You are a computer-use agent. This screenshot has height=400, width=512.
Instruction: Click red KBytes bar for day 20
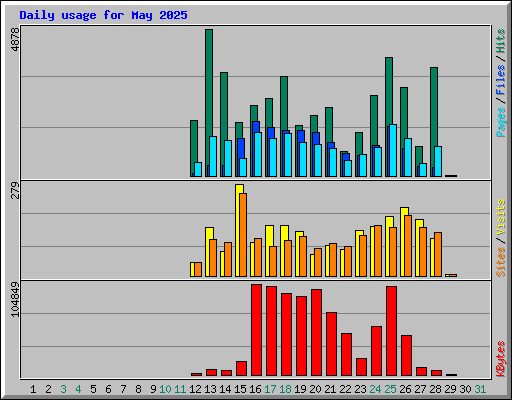click(316, 332)
